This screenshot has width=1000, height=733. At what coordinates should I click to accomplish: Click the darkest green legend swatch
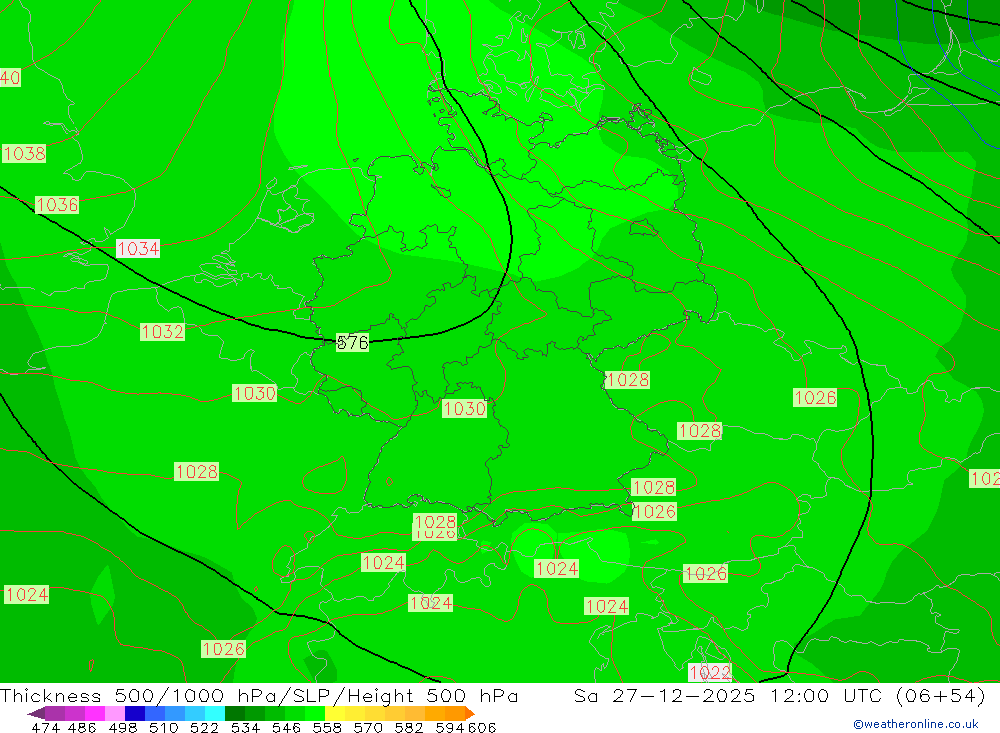pos(235,713)
